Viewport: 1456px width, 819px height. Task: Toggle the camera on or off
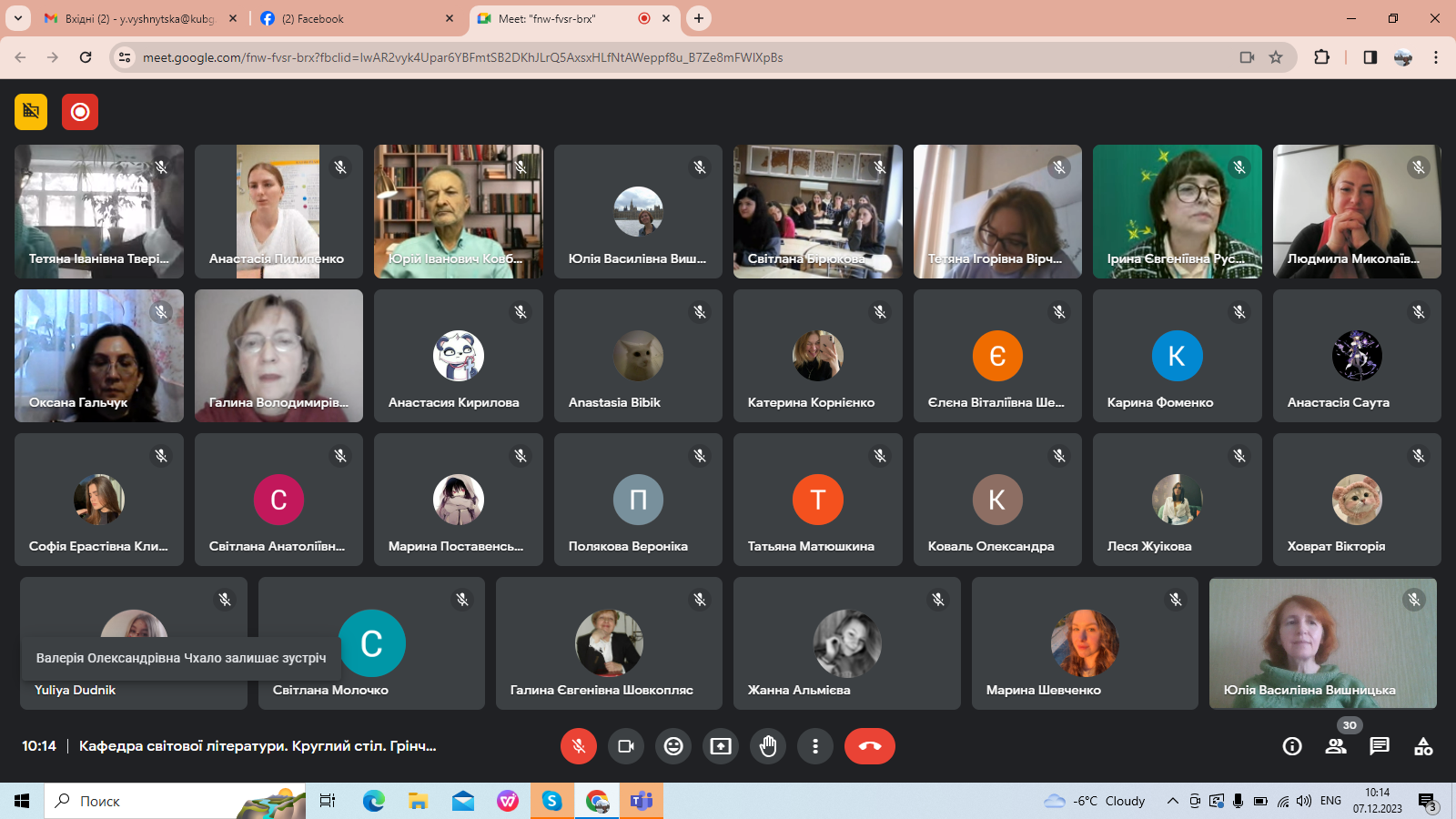[626, 746]
